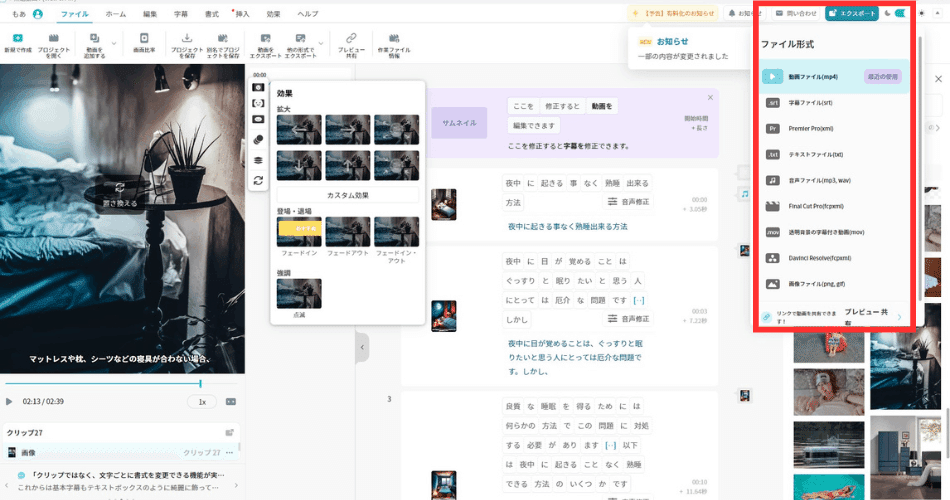Play the video preview
Image resolution: width=950 pixels, height=500 pixels.
(9, 401)
